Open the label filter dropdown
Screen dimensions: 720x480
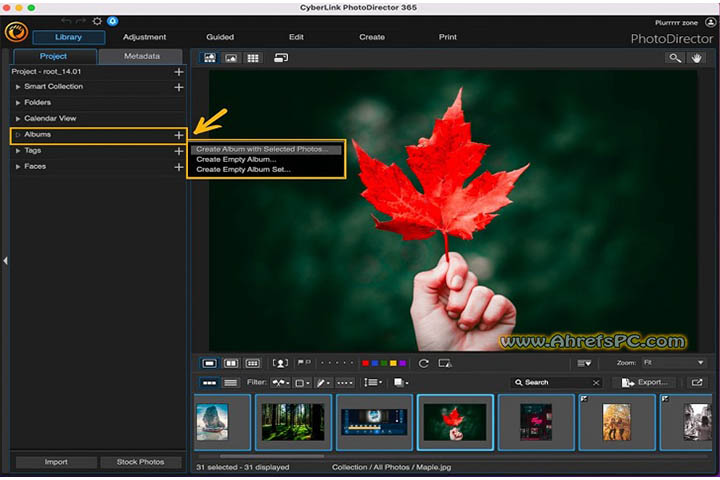(302, 383)
